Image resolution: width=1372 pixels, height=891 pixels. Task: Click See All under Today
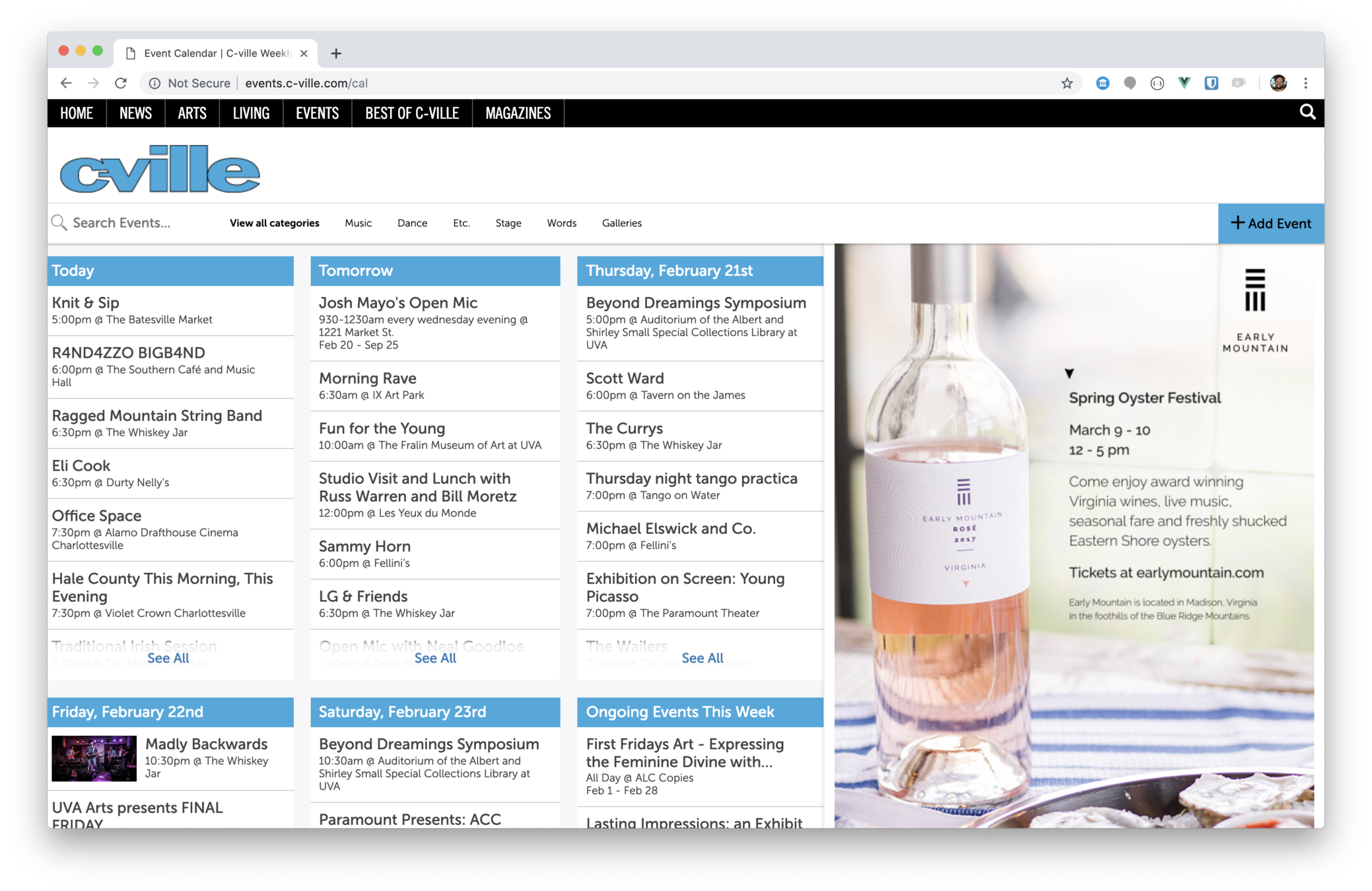tap(168, 658)
